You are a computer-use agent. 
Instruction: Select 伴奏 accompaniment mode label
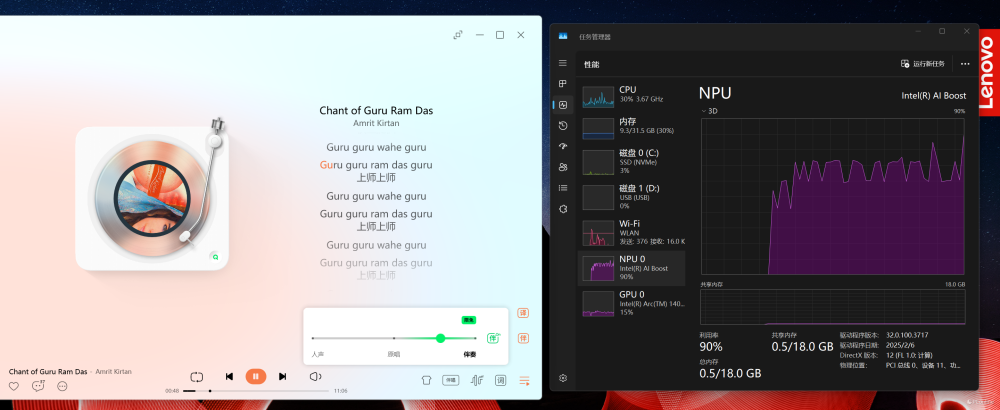click(x=469, y=355)
